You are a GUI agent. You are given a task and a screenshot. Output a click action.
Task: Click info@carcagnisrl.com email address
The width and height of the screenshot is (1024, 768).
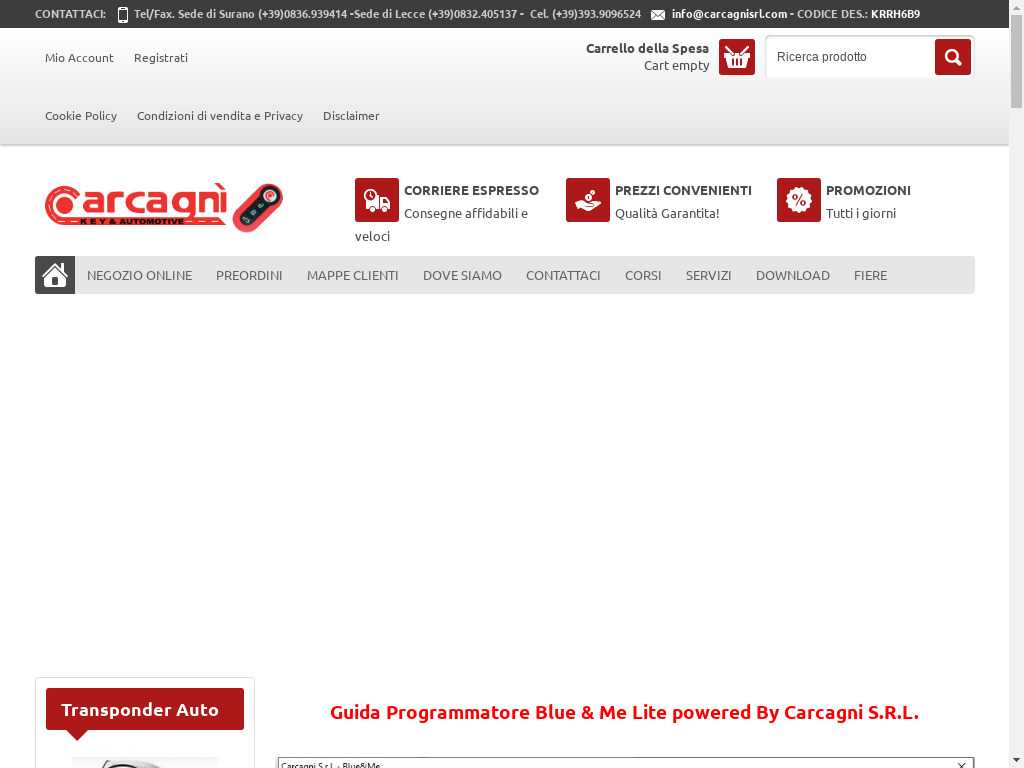(729, 14)
